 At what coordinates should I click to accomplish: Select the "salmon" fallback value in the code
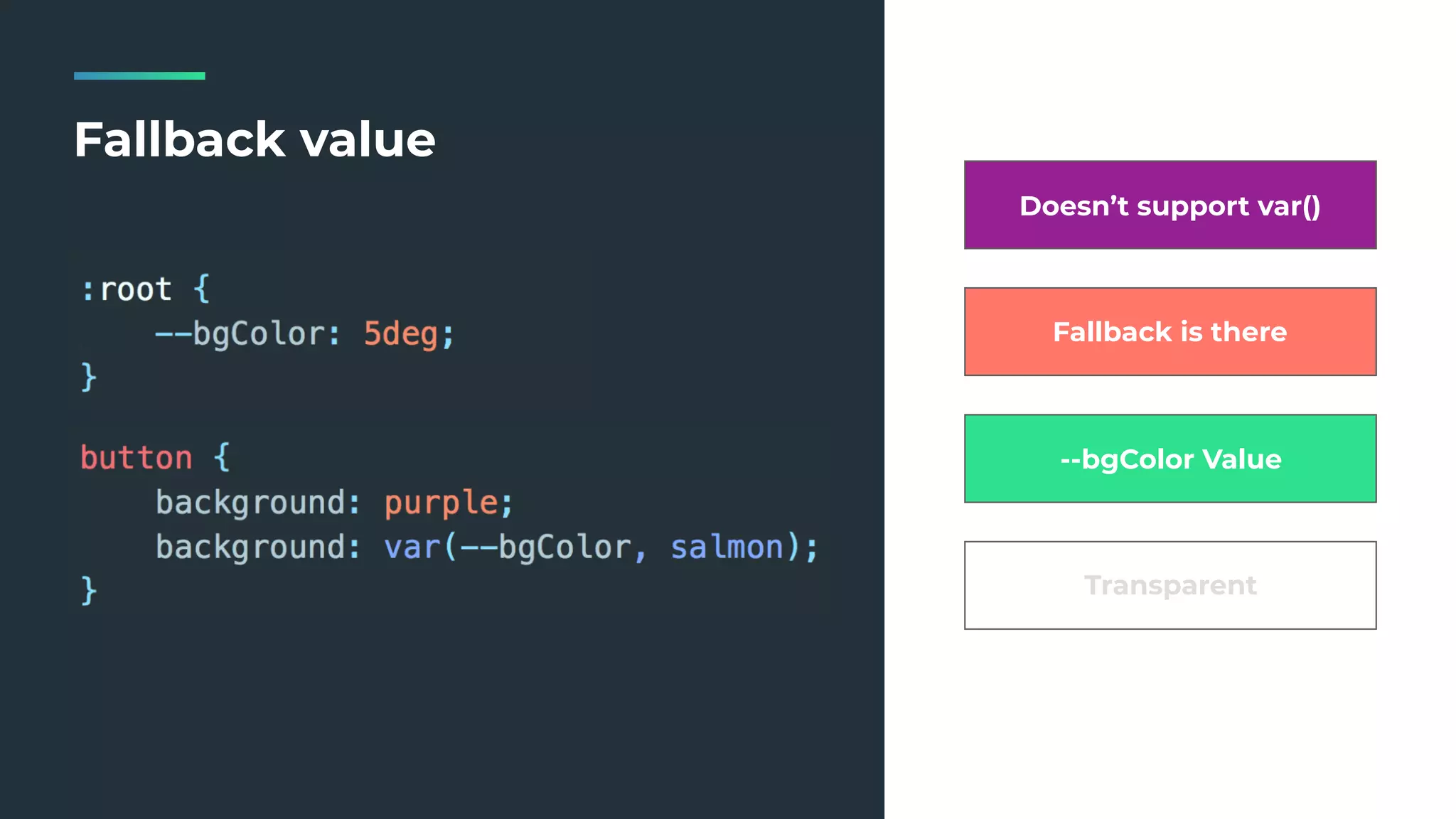click(727, 547)
